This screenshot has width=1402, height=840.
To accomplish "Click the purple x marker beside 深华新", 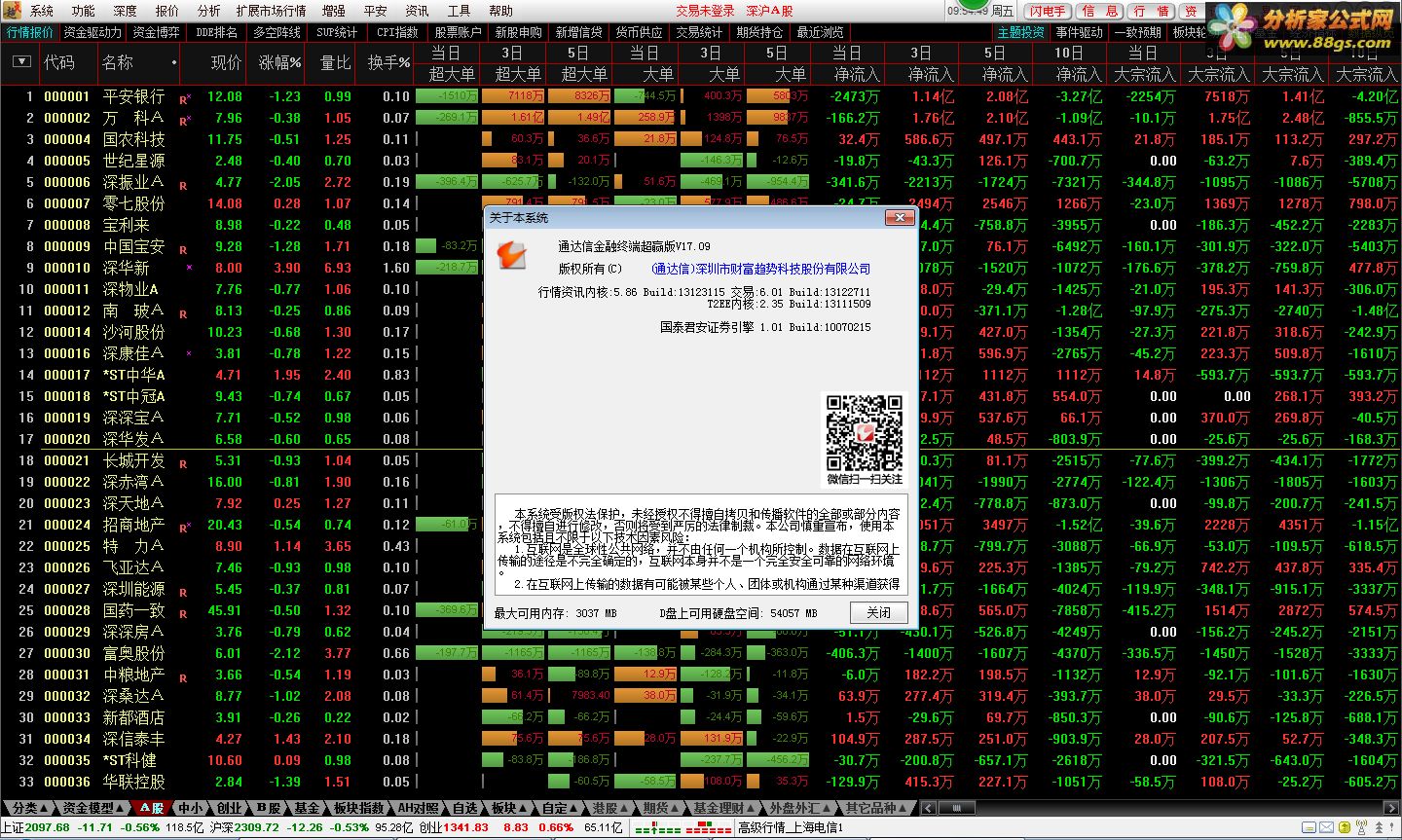I will 189,268.
